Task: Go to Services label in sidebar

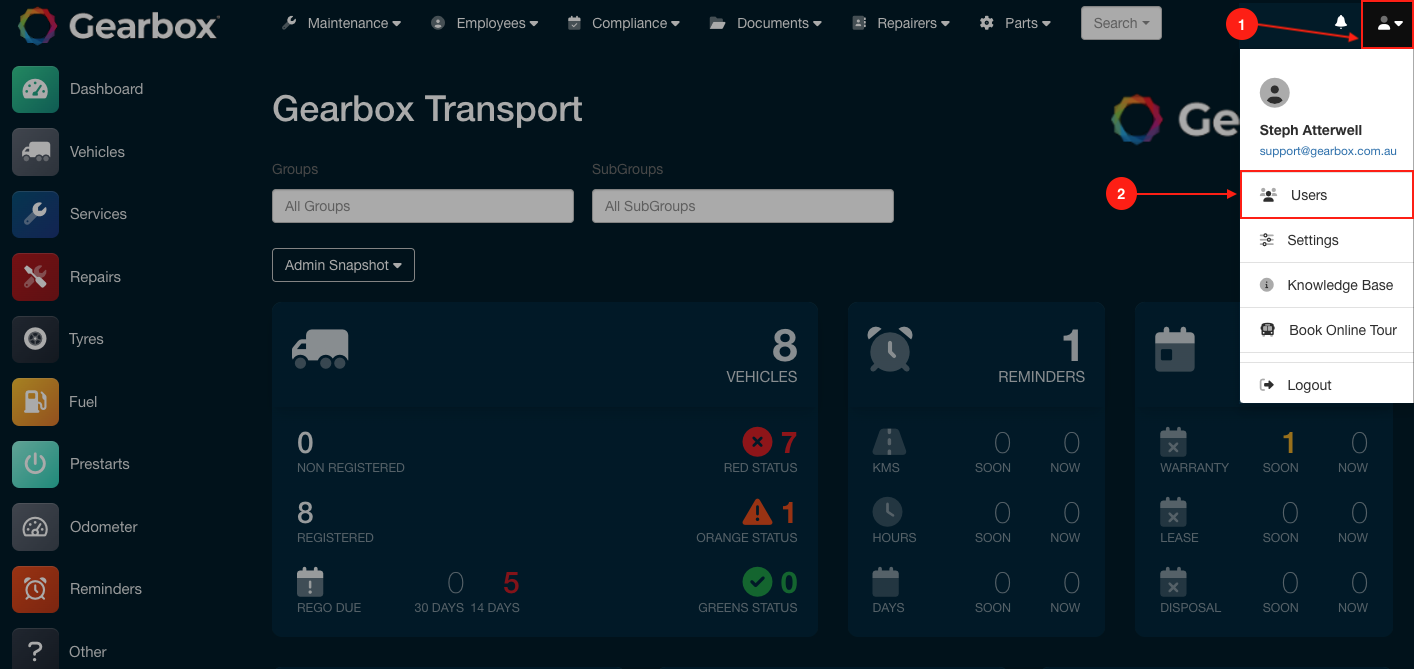Action: click(x=98, y=214)
